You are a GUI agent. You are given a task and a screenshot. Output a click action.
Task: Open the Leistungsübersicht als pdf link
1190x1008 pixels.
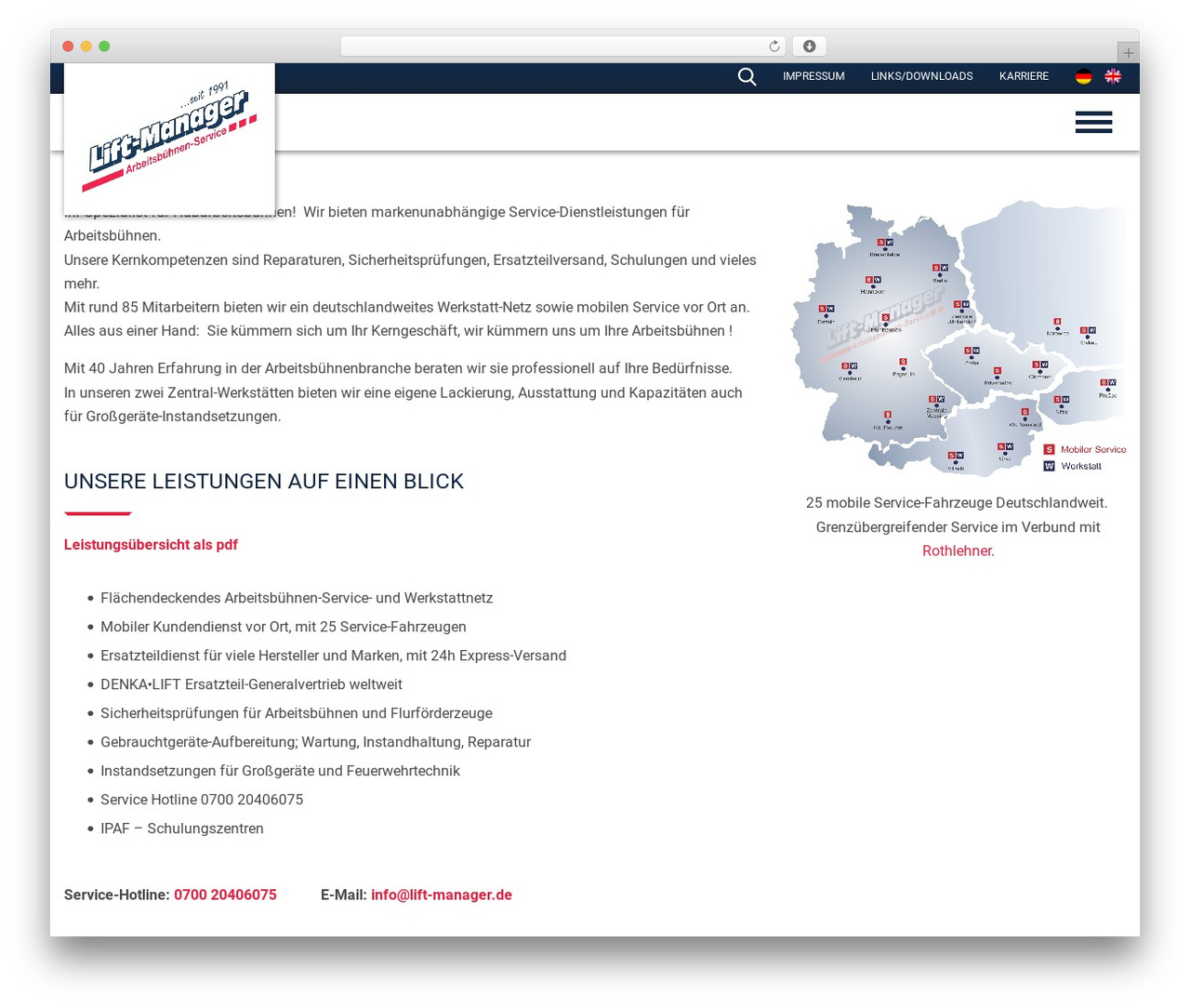(x=151, y=545)
